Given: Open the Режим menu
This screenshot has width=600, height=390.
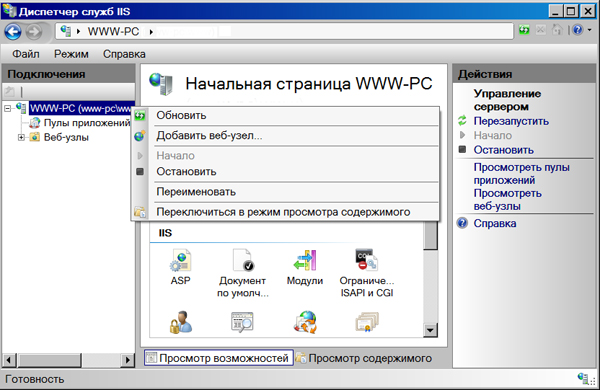Looking at the screenshot, I should 71,54.
